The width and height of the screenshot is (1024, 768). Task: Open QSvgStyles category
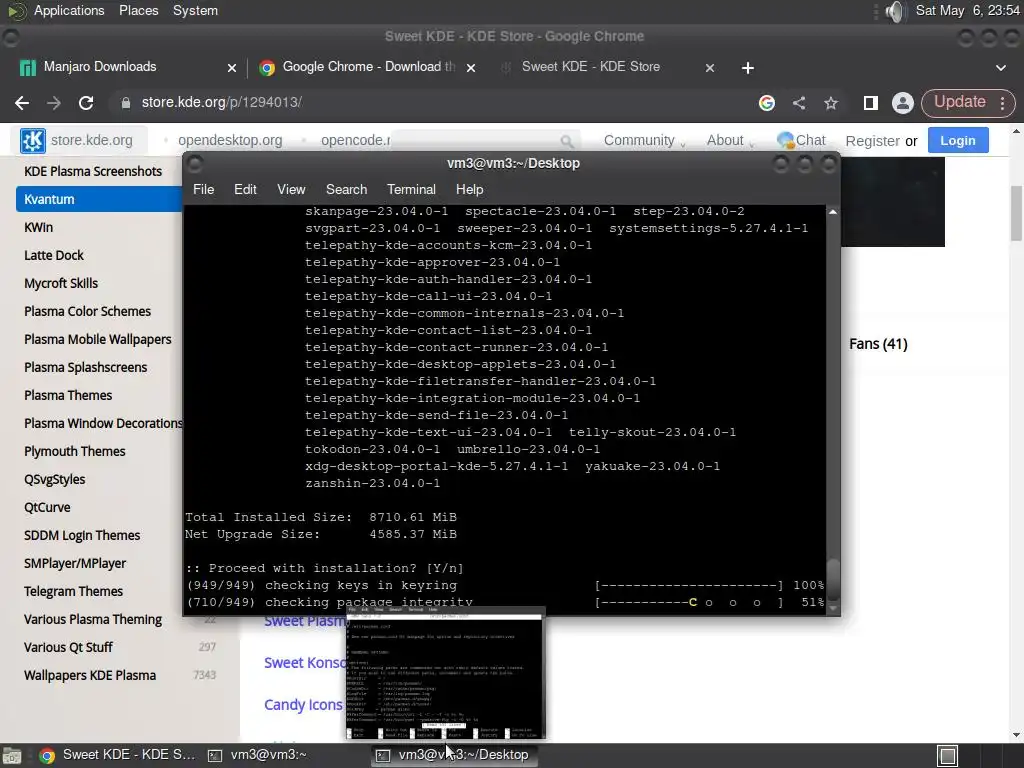[x=54, y=479]
